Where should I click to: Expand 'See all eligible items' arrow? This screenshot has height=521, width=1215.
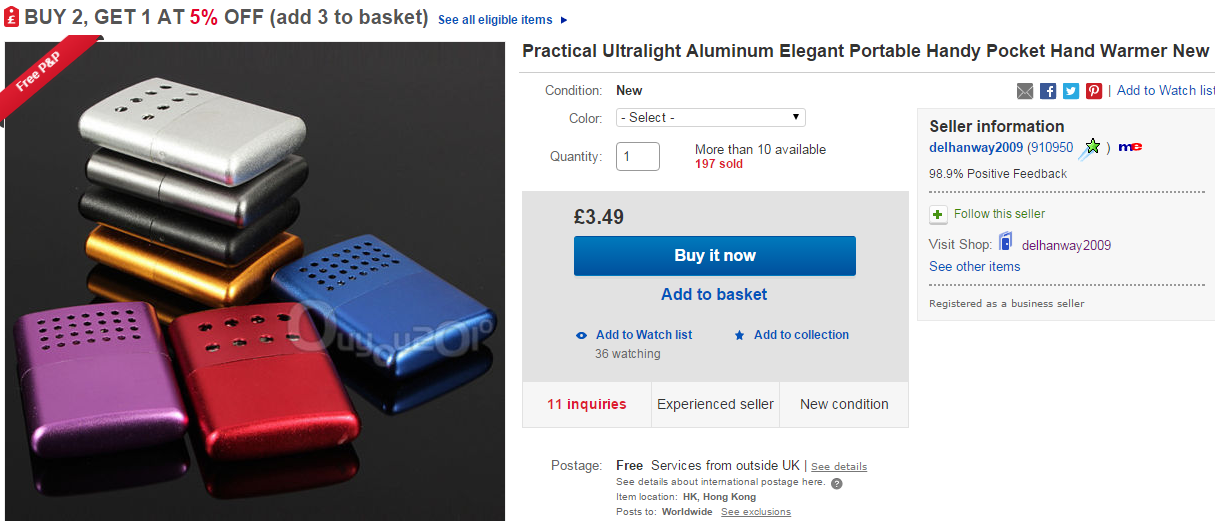pyautogui.click(x=564, y=20)
